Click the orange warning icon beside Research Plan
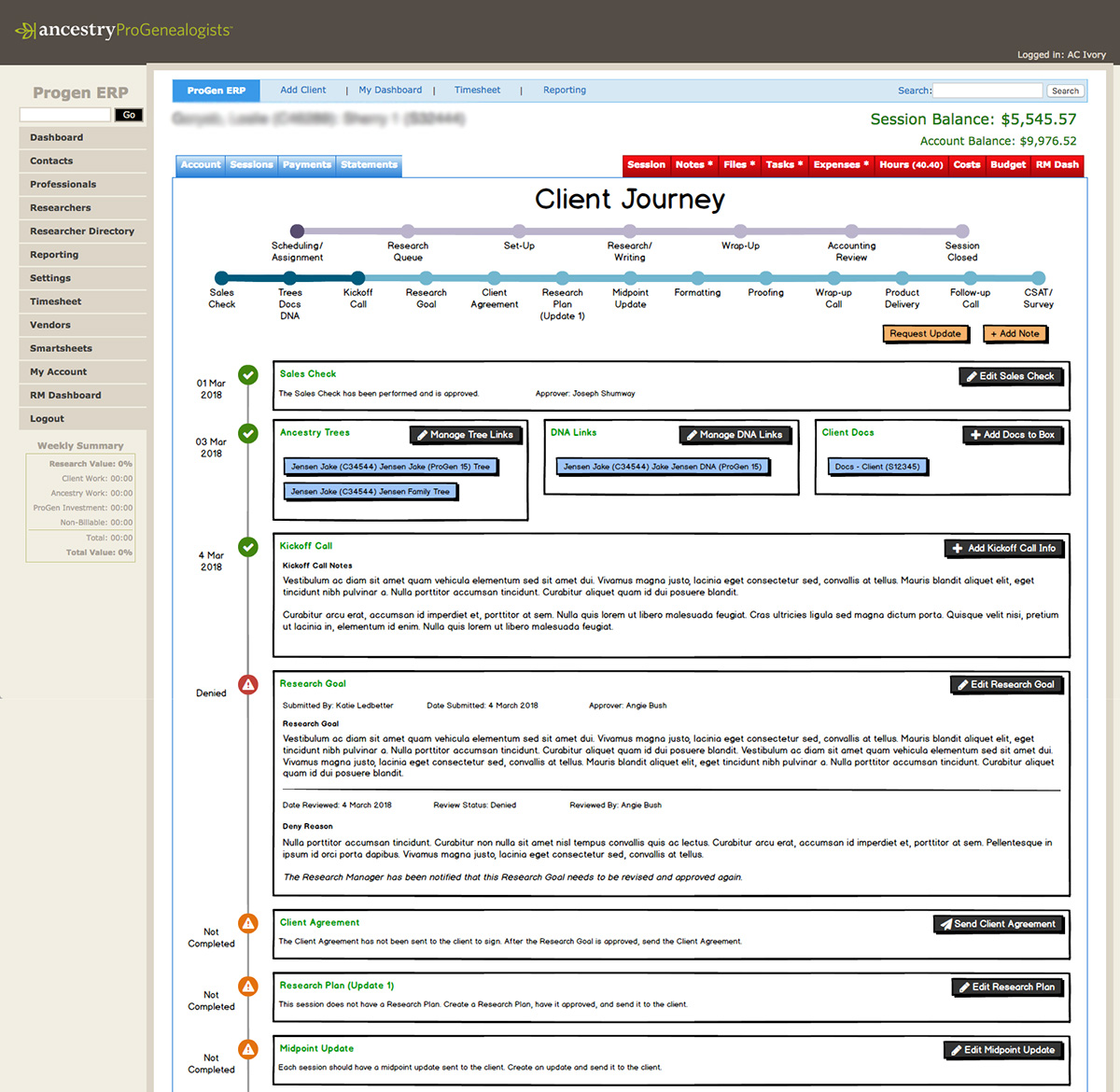The image size is (1120, 1092). (x=248, y=987)
